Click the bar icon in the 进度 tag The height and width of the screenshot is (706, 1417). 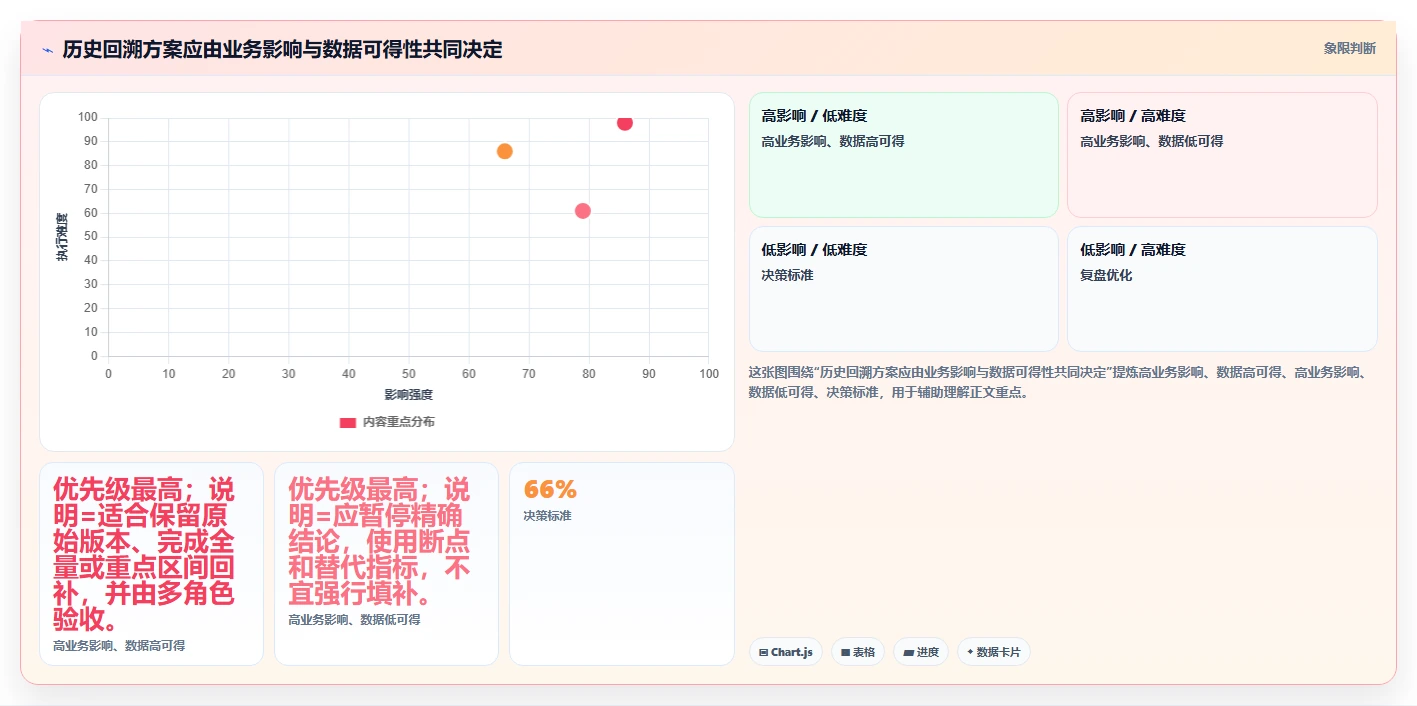click(908, 652)
